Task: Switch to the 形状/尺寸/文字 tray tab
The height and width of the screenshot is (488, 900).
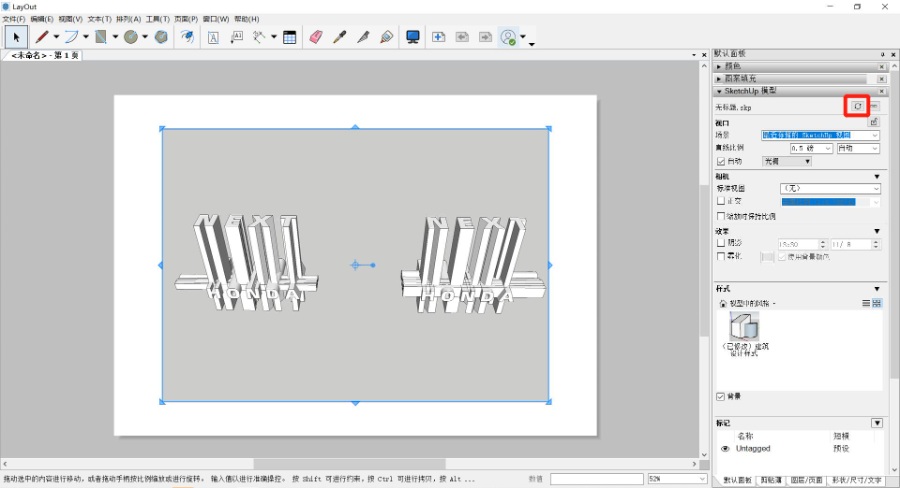Action: [856, 480]
